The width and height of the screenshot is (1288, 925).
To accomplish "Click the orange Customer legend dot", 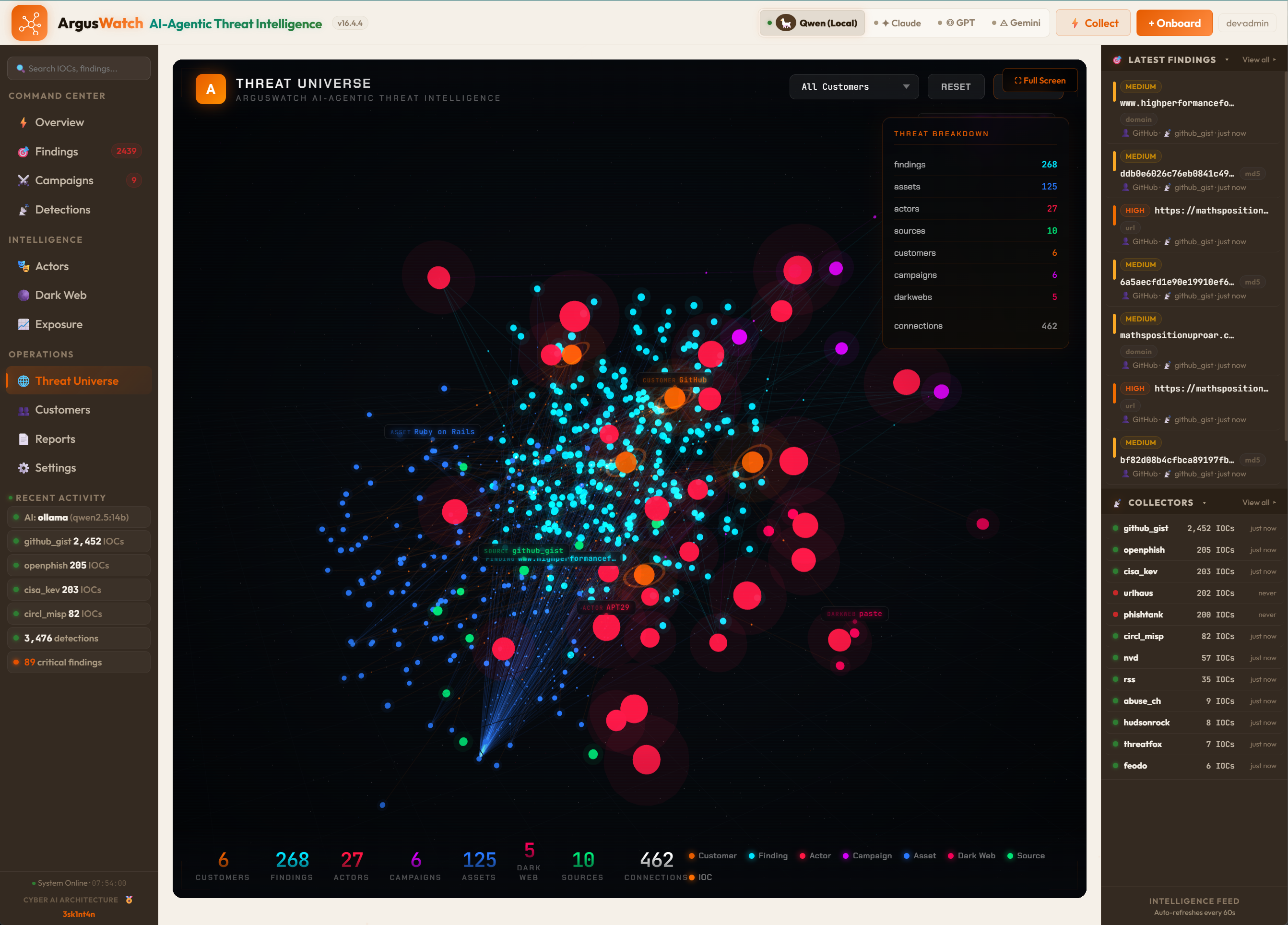I will point(691,856).
